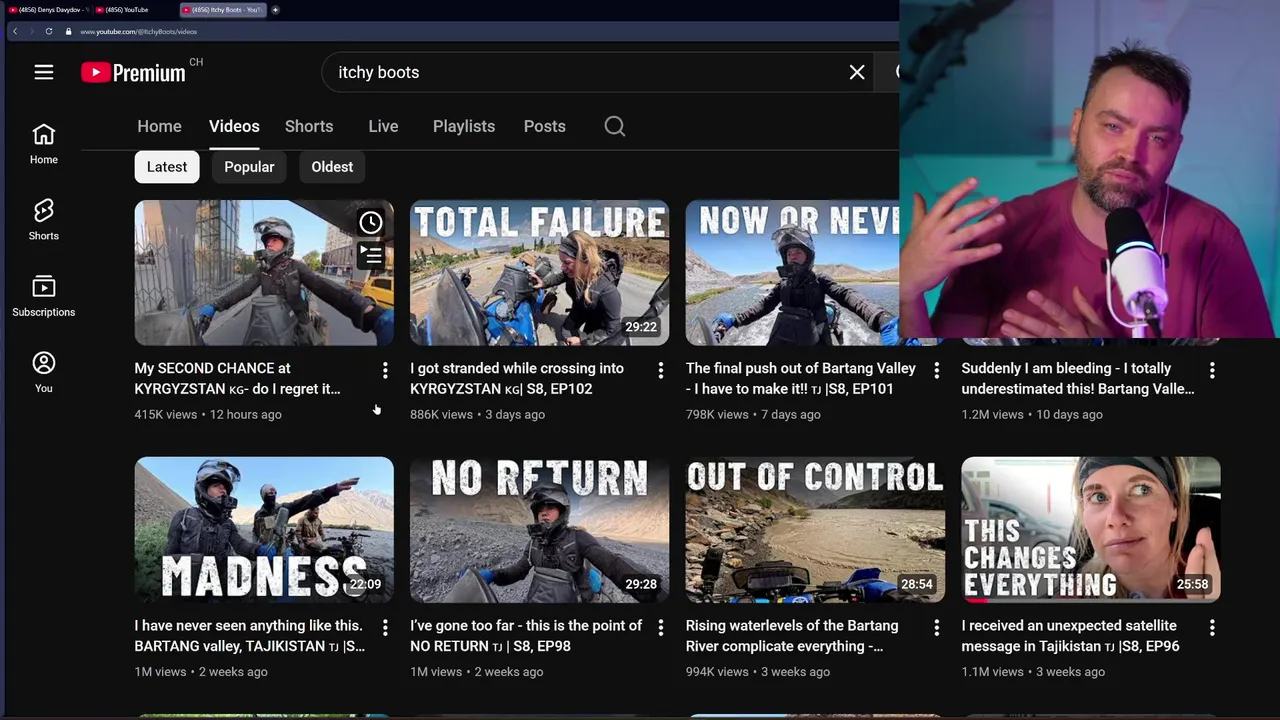The image size is (1280, 720).
Task: Open more options for BARTANG valley TAJIKISTAN video
Action: pos(385,628)
